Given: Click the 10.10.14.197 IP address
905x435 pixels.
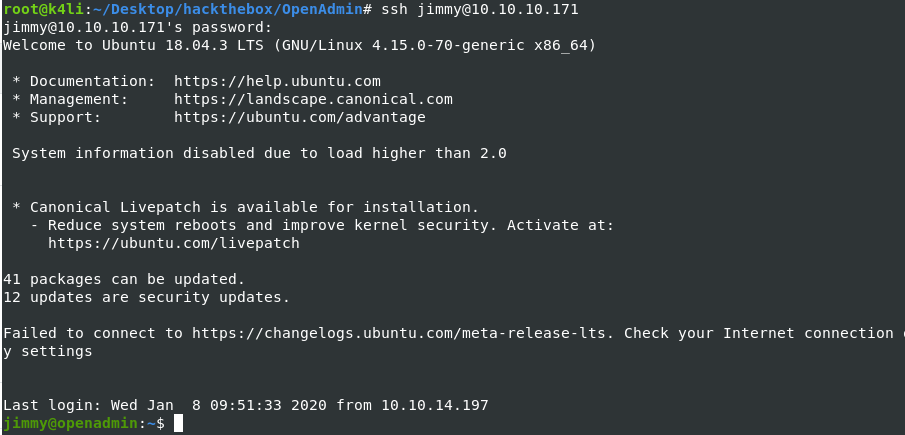Looking at the screenshot, I should 435,405.
